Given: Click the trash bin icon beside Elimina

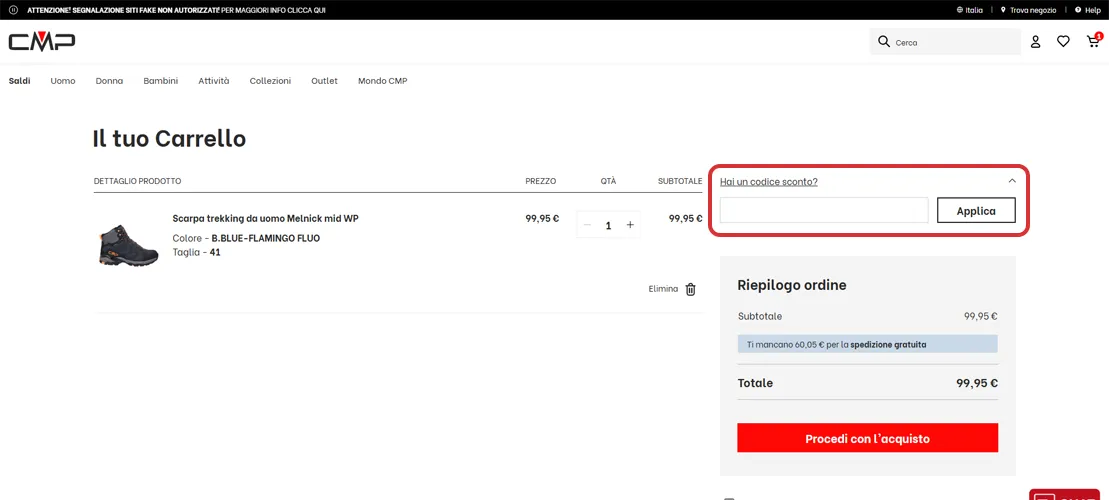Looking at the screenshot, I should click(x=691, y=289).
